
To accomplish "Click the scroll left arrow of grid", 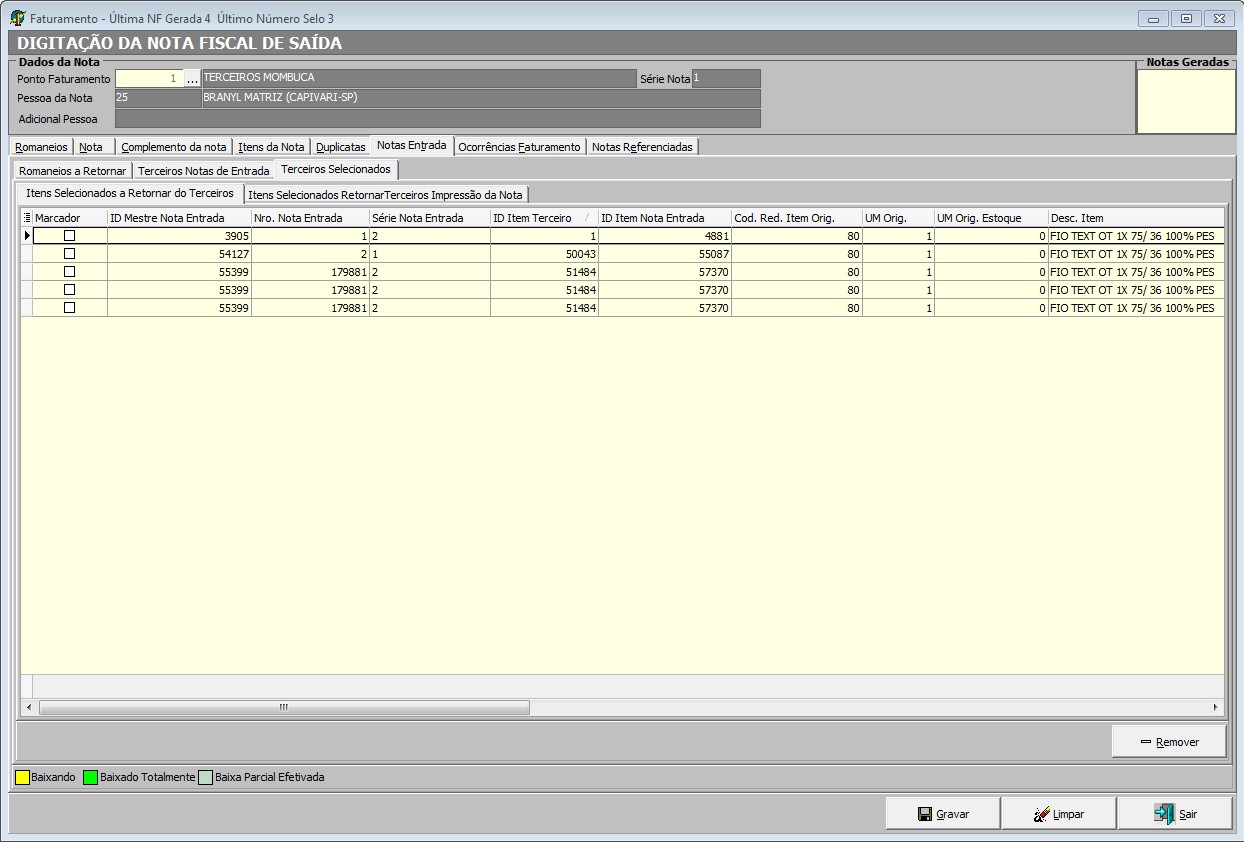I will pos(28,707).
